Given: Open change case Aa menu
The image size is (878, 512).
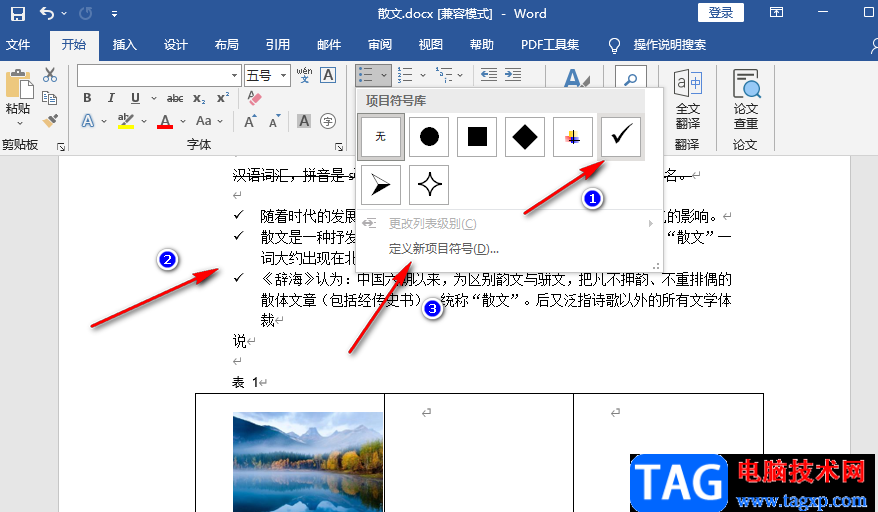Looking at the screenshot, I should [209, 121].
